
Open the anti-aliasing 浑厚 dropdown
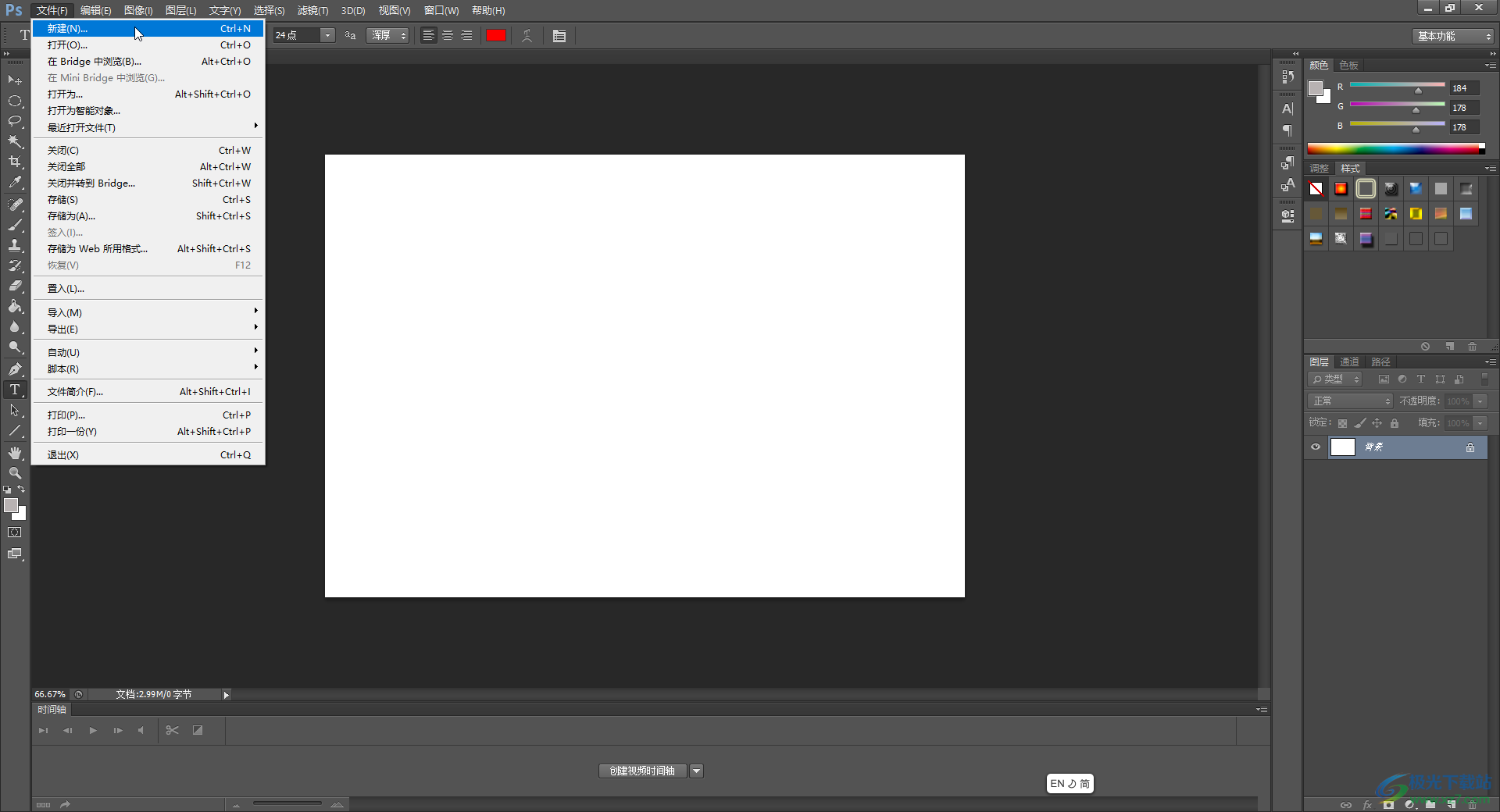387,35
